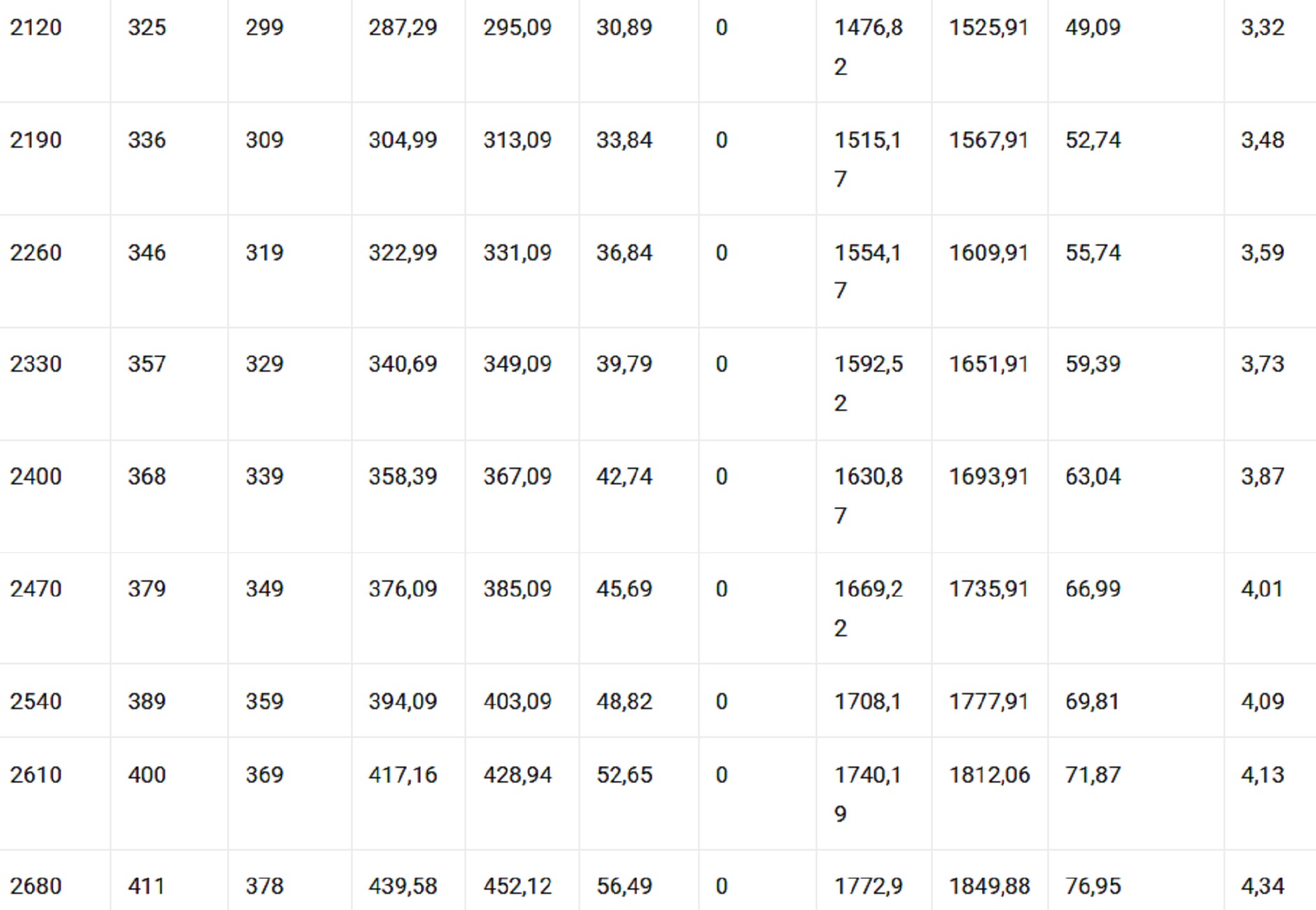The image size is (1316, 910).
Task: Select the cell reading 63,04
Action: tap(1092, 477)
